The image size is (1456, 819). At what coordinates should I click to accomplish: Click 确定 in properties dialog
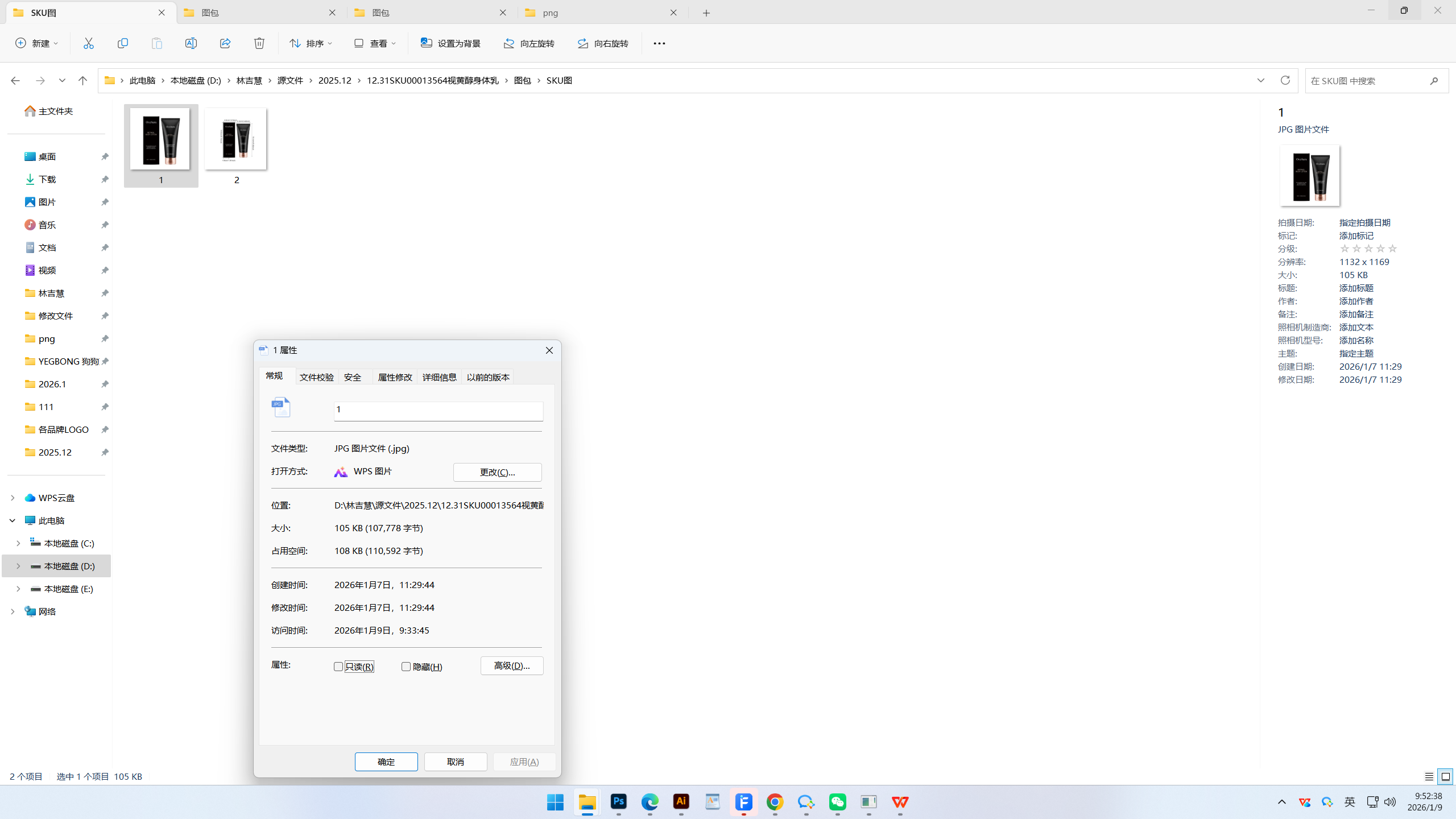[x=386, y=762]
